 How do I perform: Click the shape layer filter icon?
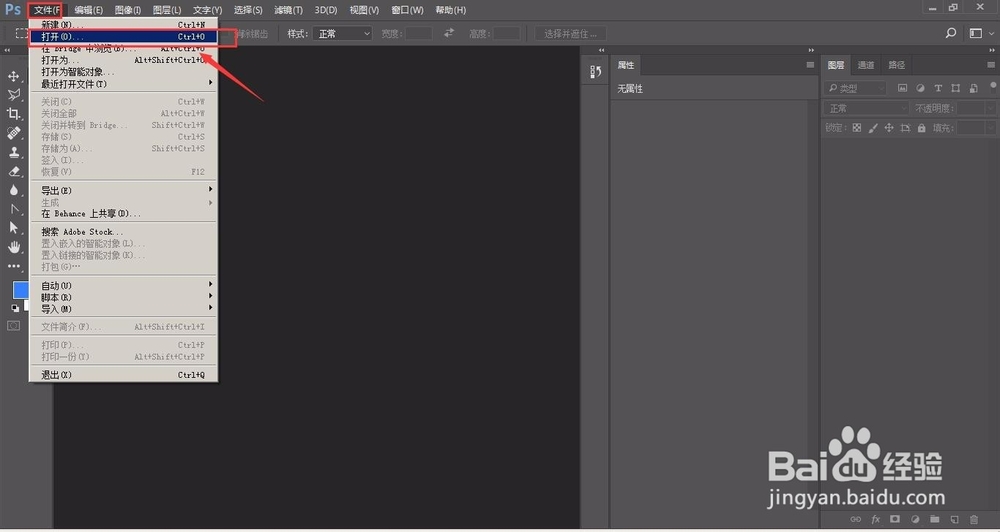pos(955,88)
